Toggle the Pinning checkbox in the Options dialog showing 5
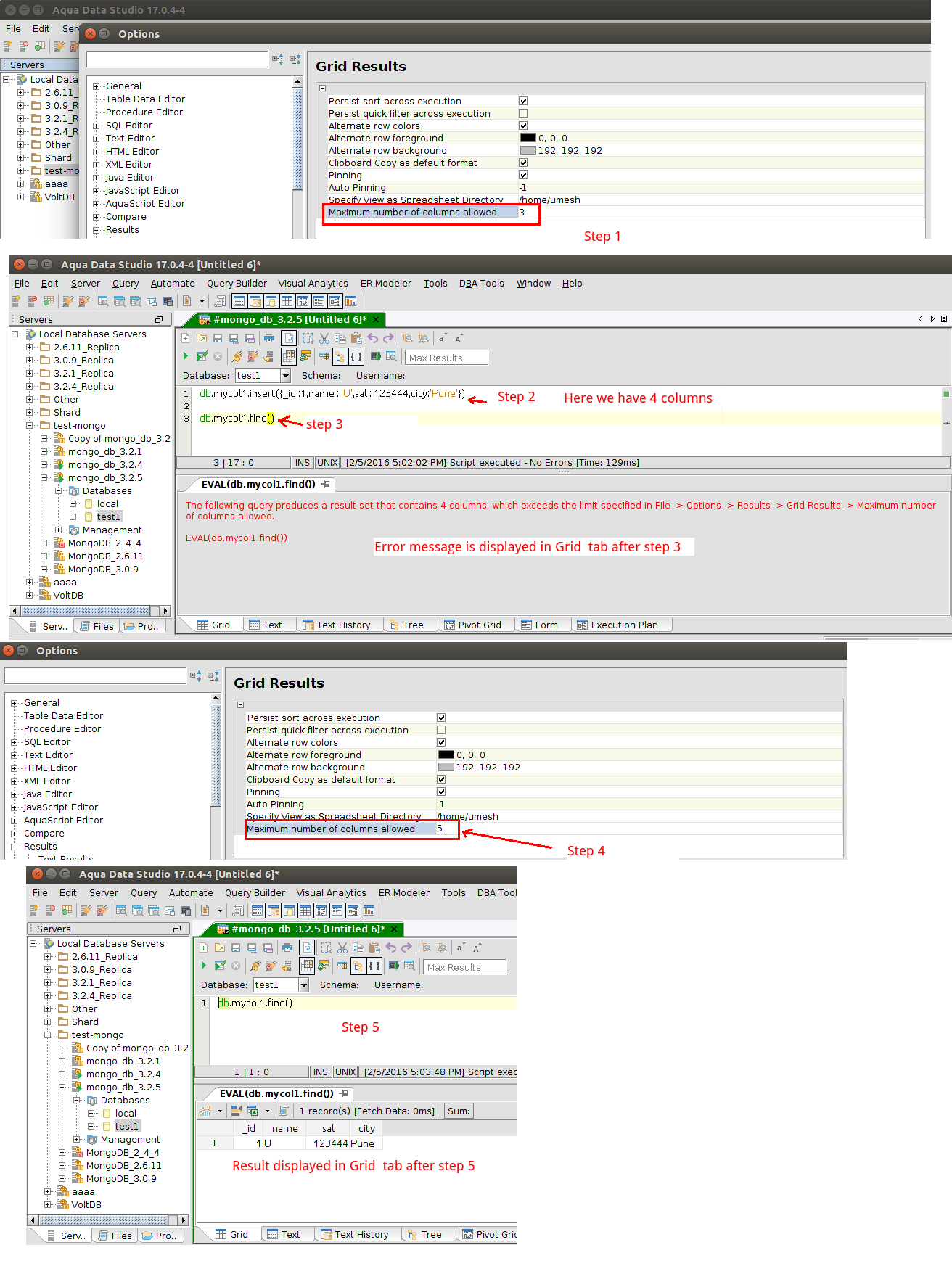Screen dimensions: 952x1266 pos(441,792)
